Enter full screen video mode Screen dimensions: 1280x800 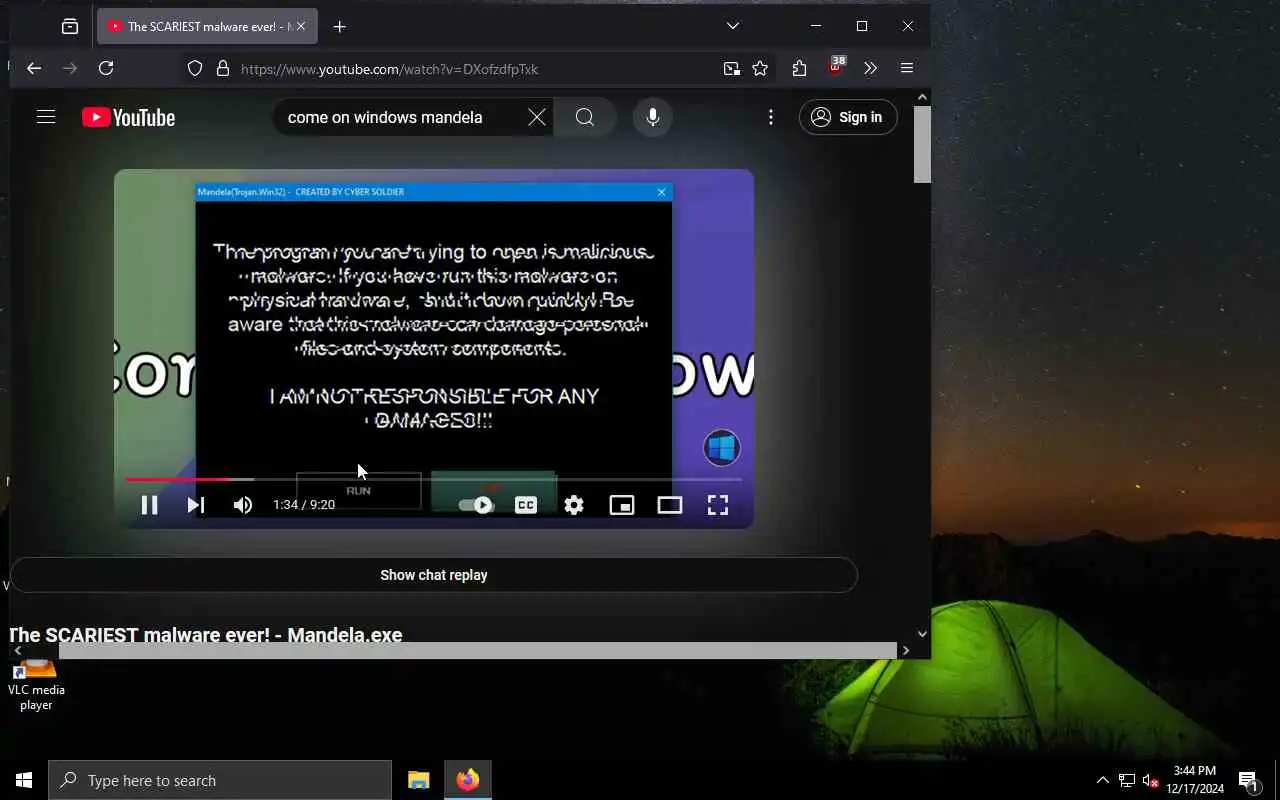[718, 505]
